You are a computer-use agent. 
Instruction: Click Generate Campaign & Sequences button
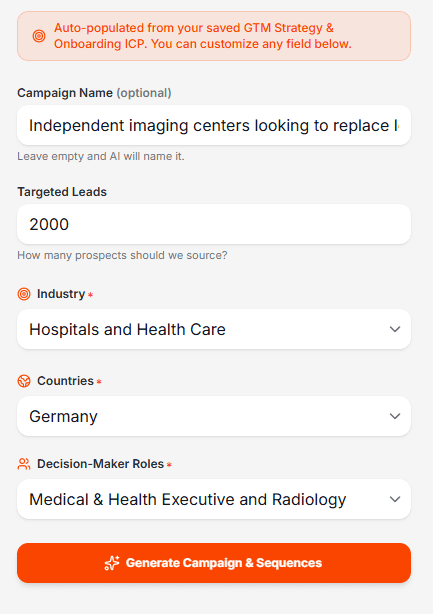tap(214, 563)
